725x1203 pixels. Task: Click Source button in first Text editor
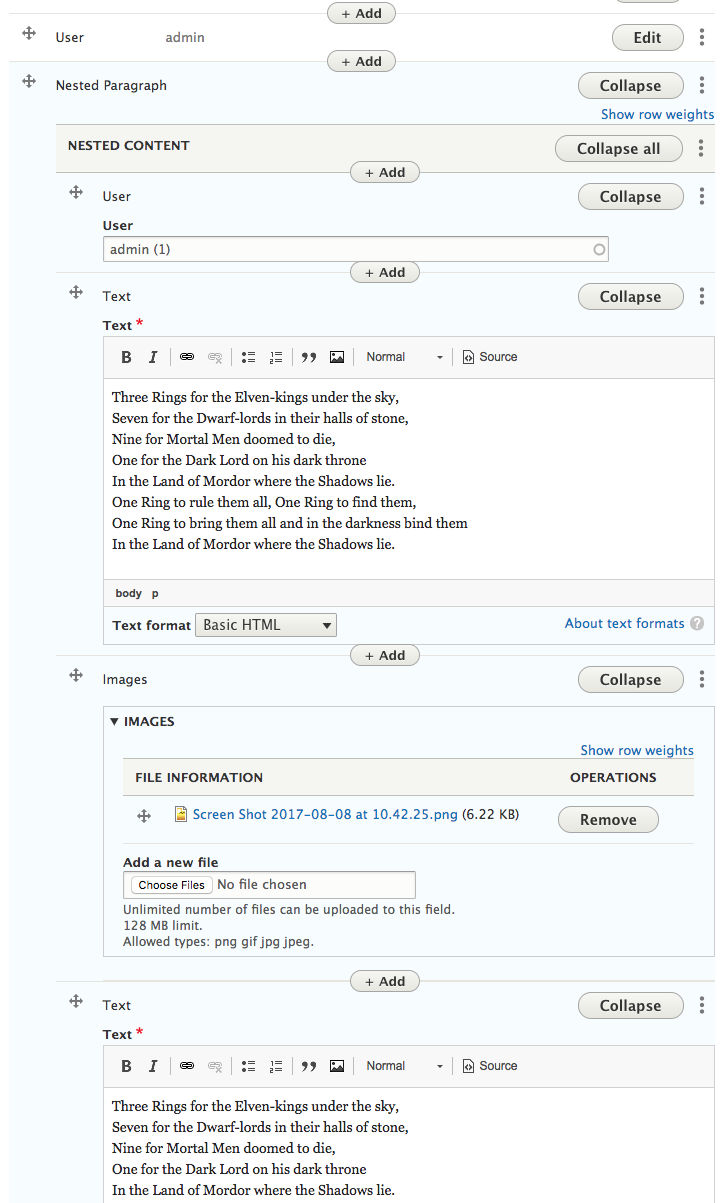coord(490,357)
